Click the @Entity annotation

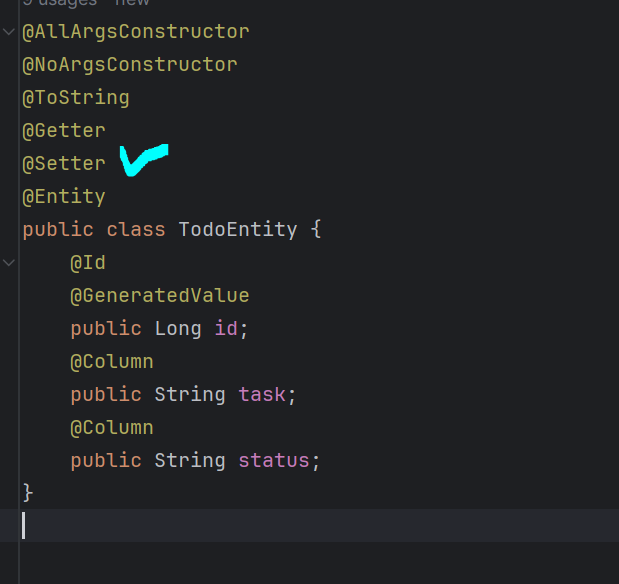point(64,196)
